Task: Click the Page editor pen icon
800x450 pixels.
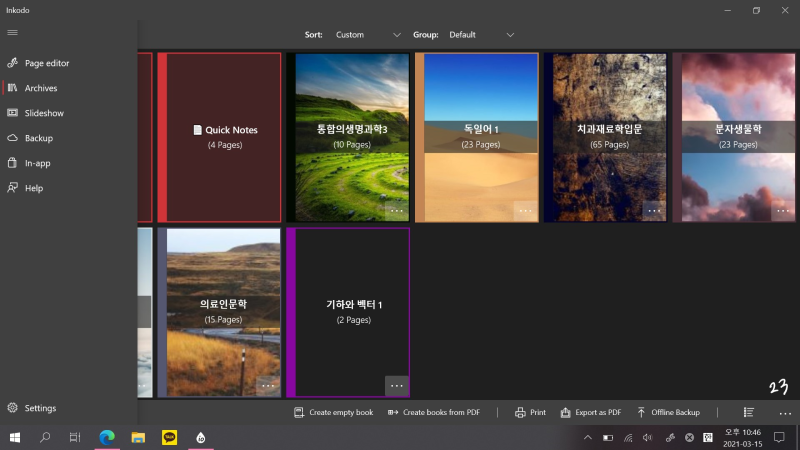Action: [12, 63]
